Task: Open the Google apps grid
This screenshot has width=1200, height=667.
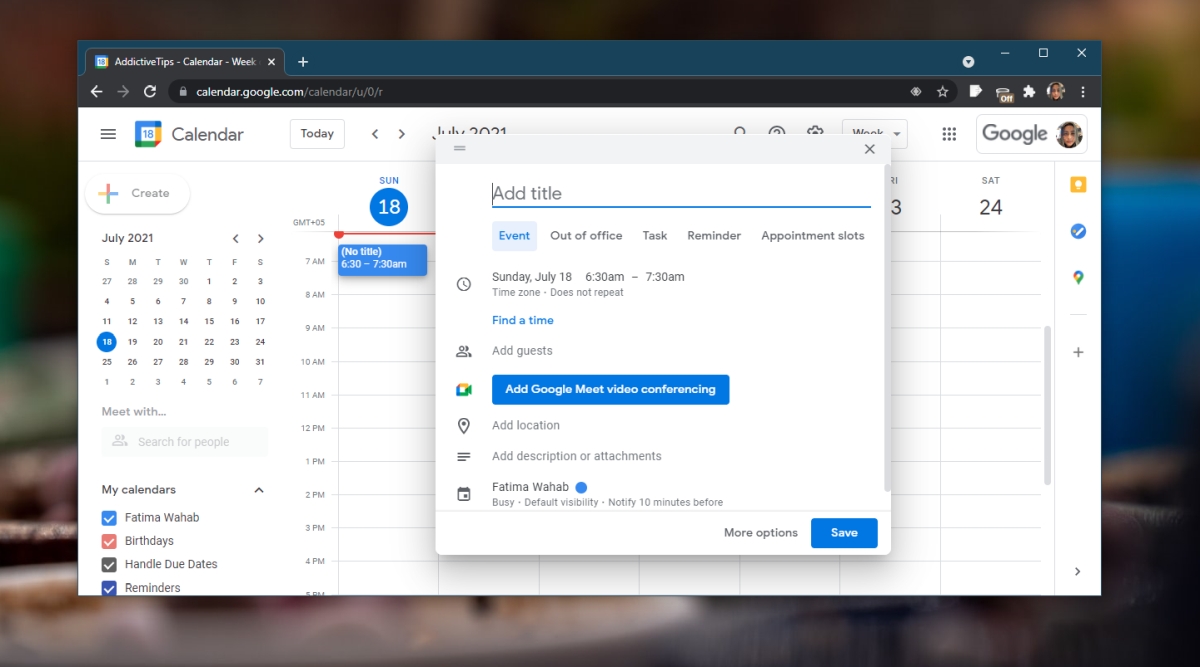Action: 950,134
